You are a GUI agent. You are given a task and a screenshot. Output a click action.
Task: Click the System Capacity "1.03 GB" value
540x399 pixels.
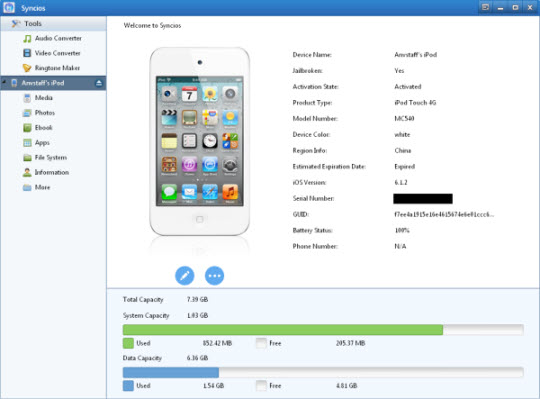click(197, 315)
